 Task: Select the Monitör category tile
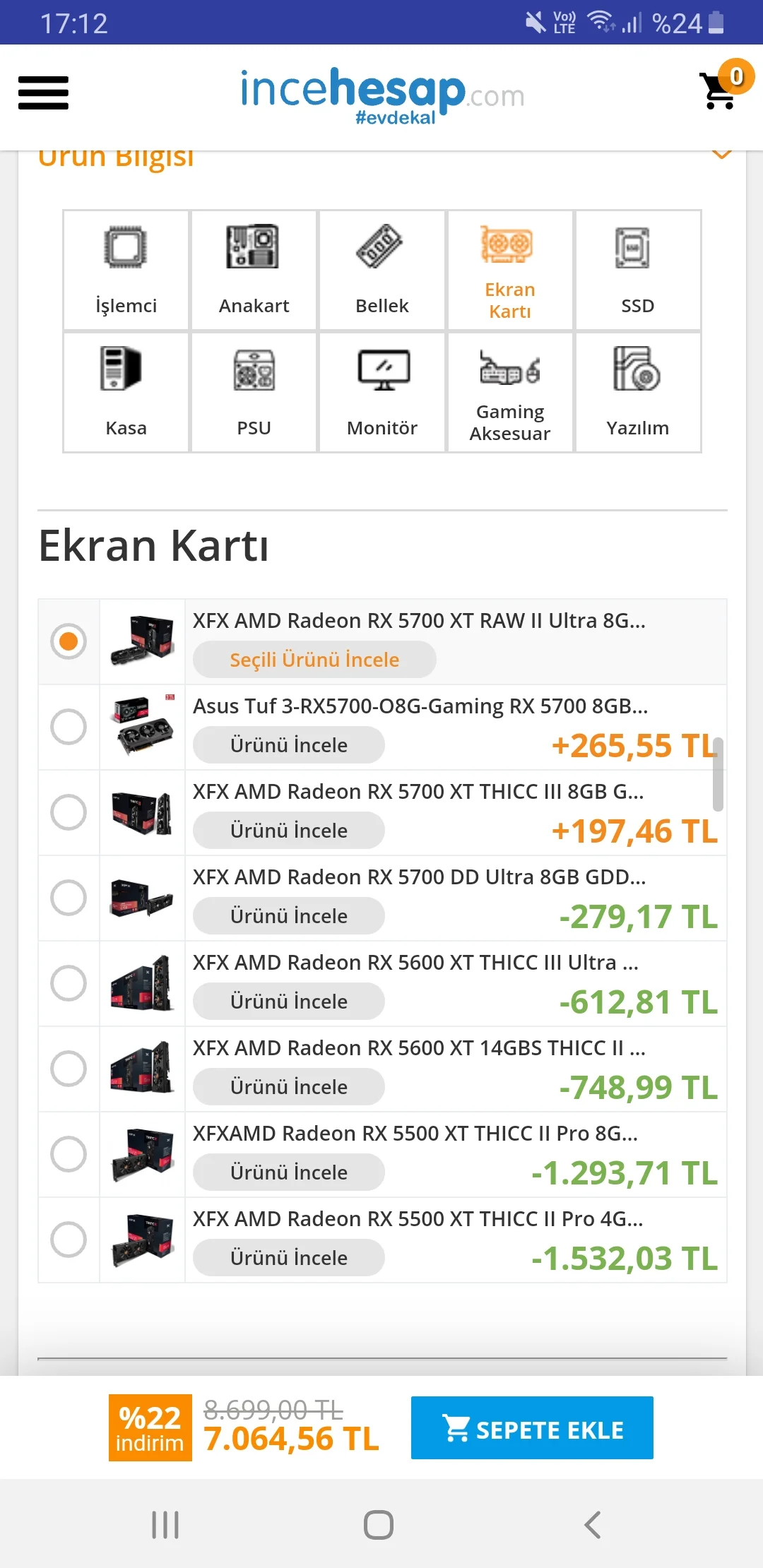click(381, 392)
